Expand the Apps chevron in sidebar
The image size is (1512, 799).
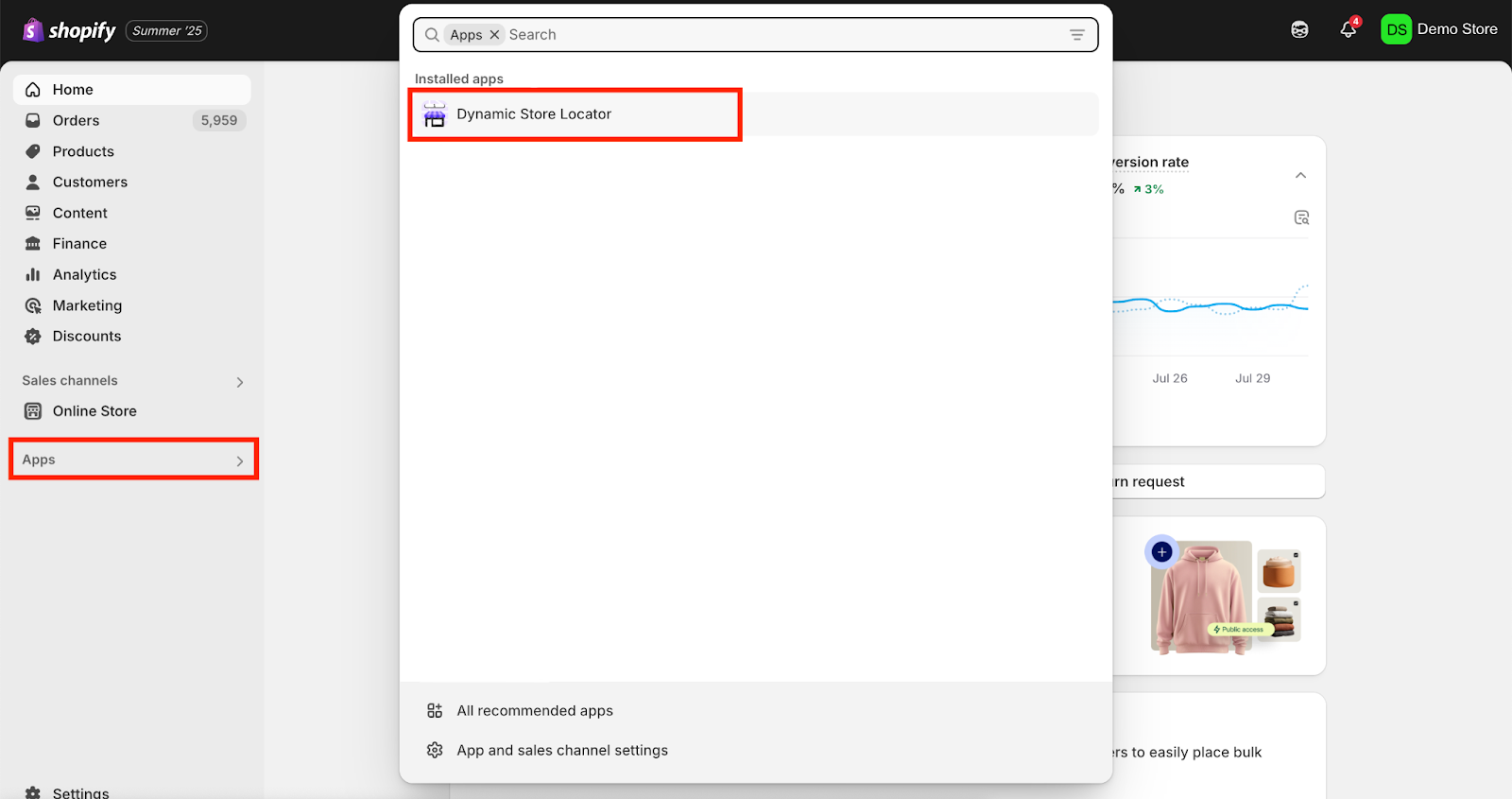point(240,461)
